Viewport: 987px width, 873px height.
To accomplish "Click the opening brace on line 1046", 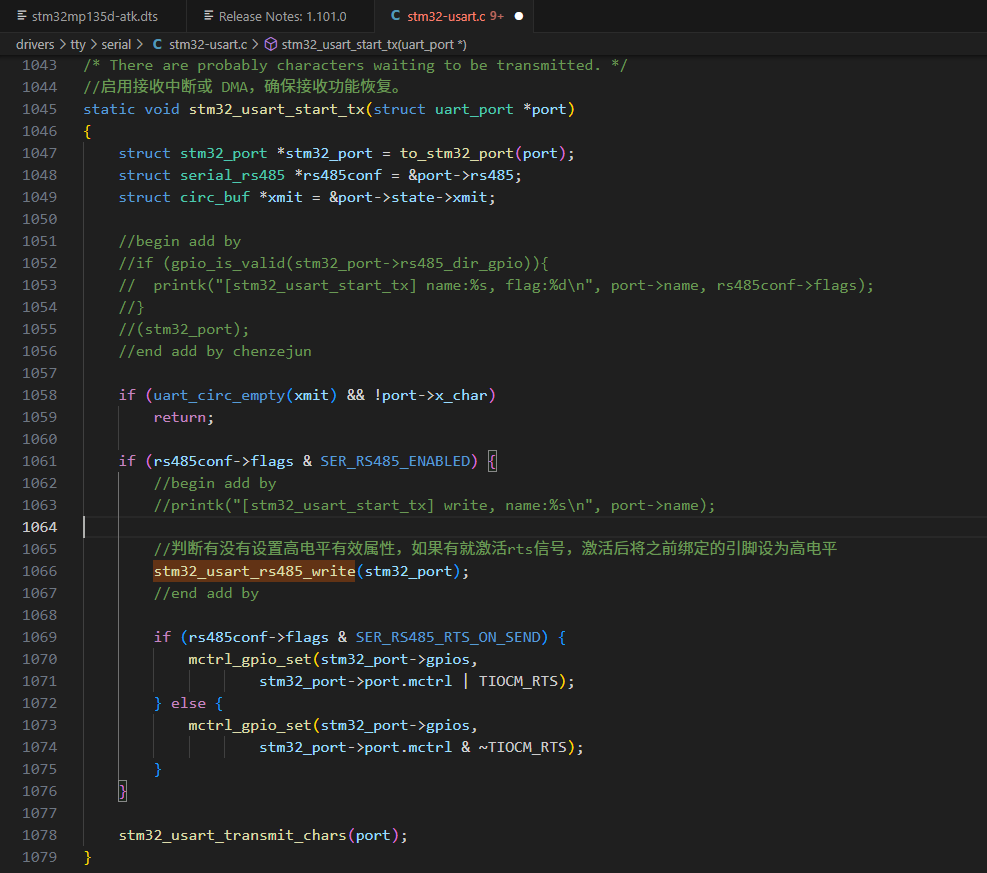I will [x=87, y=132].
